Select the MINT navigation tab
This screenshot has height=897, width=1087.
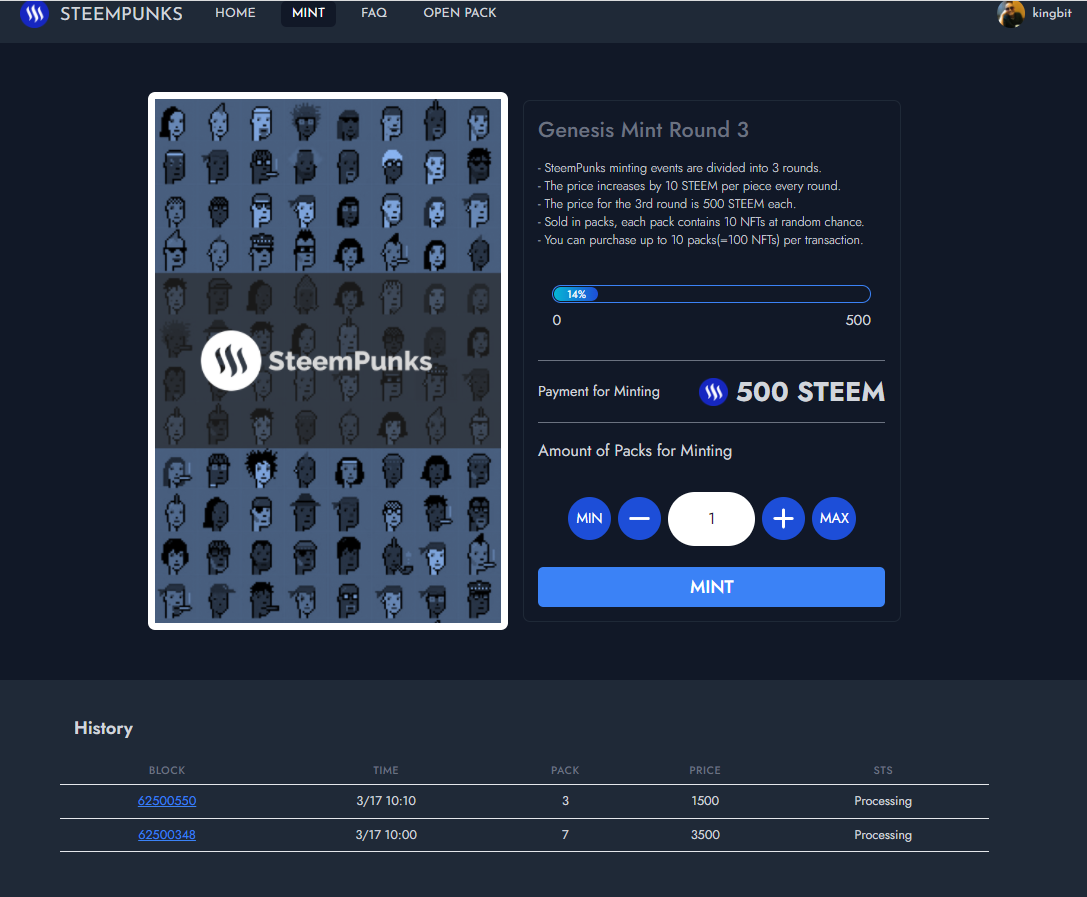(x=308, y=13)
